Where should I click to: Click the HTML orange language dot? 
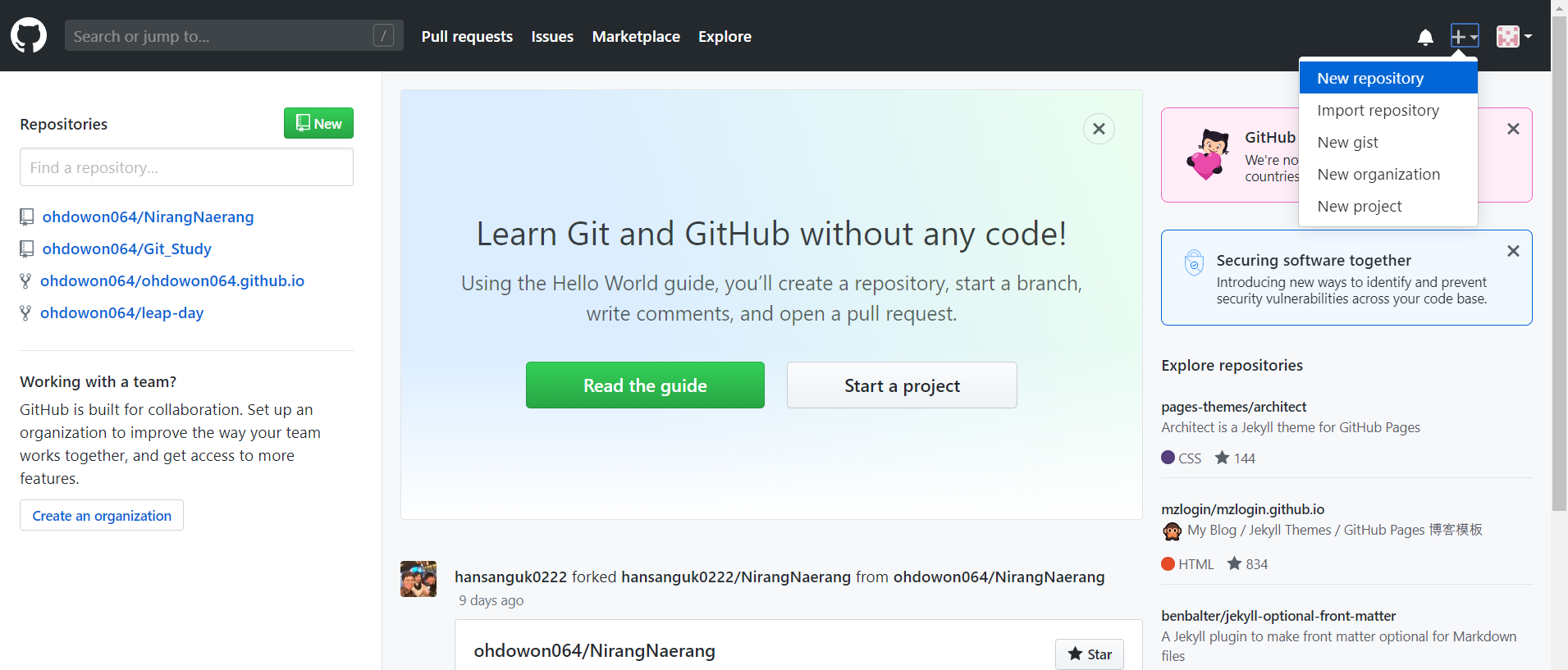coord(1168,563)
